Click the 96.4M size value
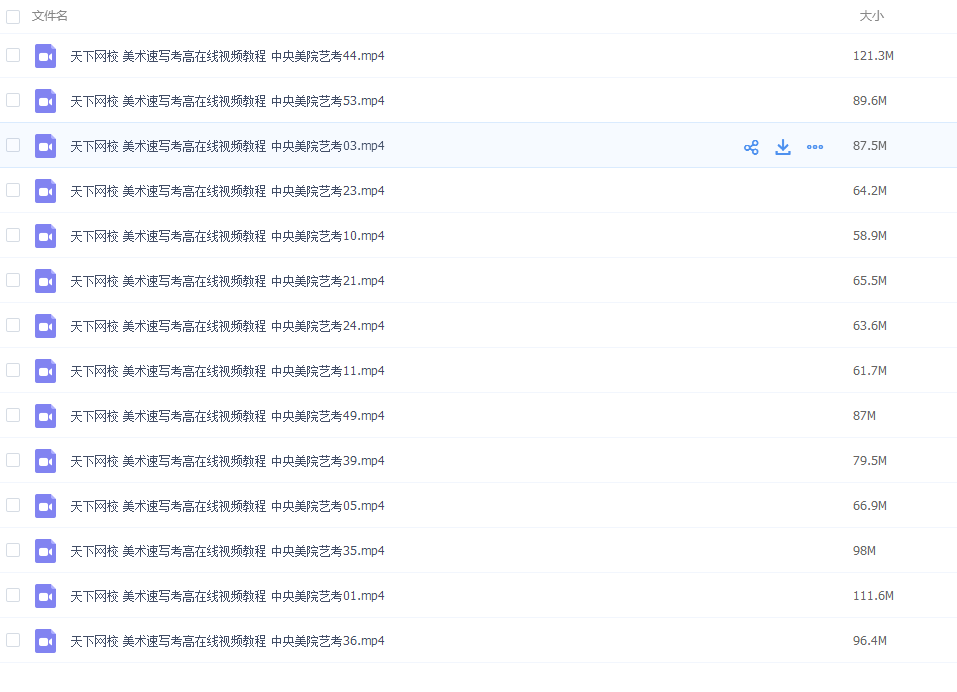This screenshot has width=957, height=692. tap(870, 641)
